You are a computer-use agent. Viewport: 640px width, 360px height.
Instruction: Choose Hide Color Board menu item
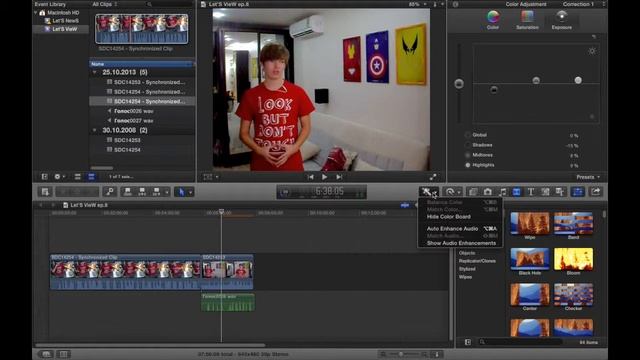pyautogui.click(x=449, y=217)
